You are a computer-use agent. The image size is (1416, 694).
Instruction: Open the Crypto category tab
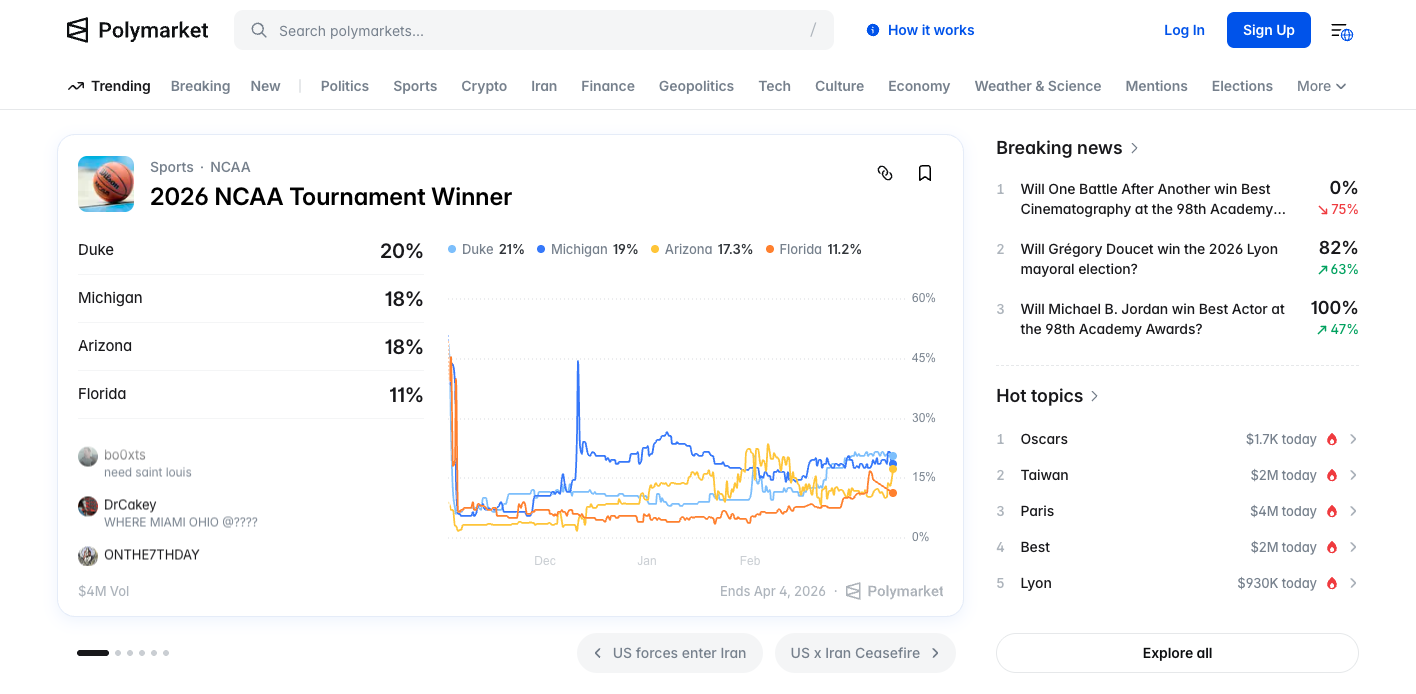point(484,86)
